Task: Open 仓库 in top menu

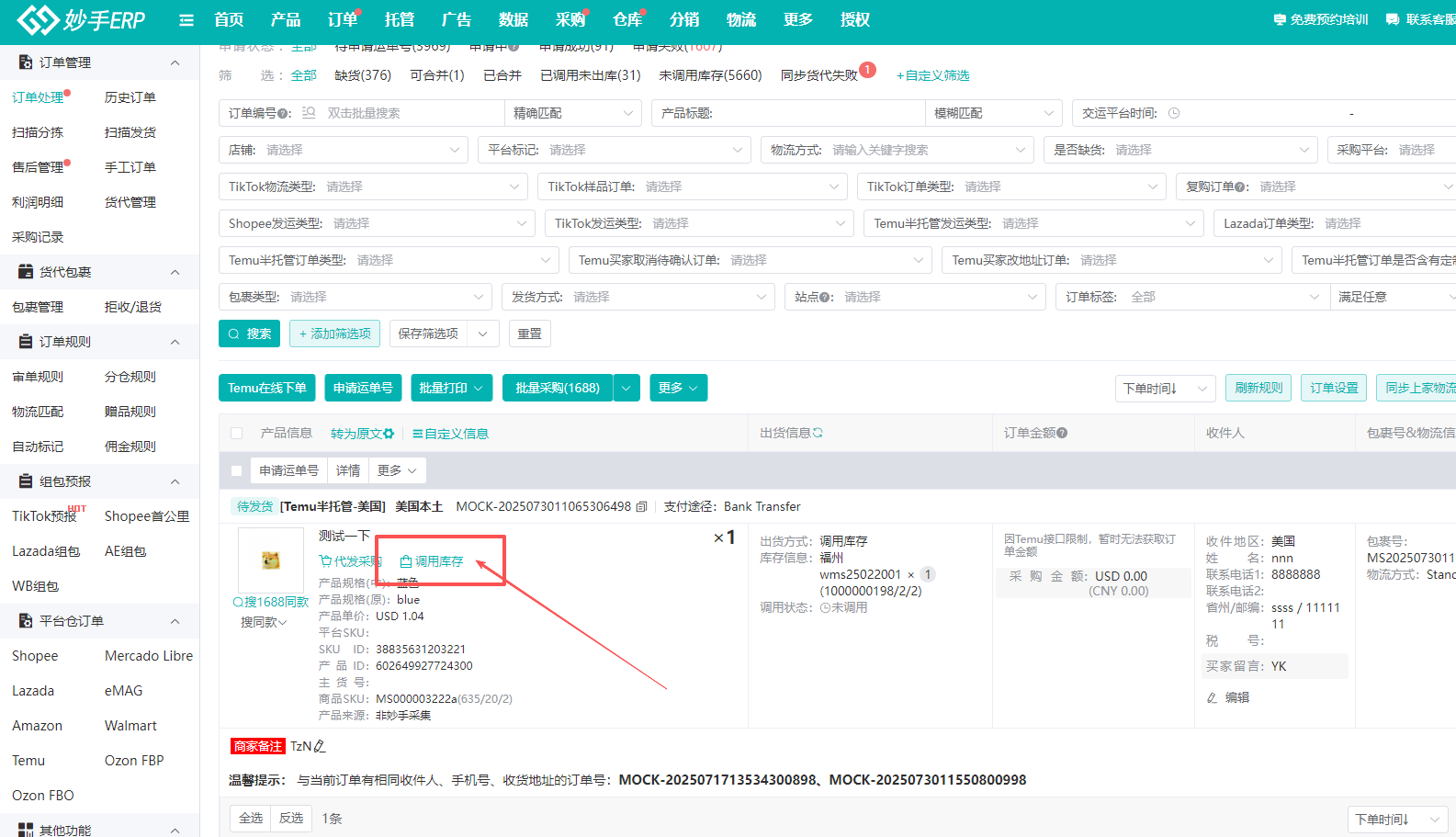Action: click(x=627, y=19)
